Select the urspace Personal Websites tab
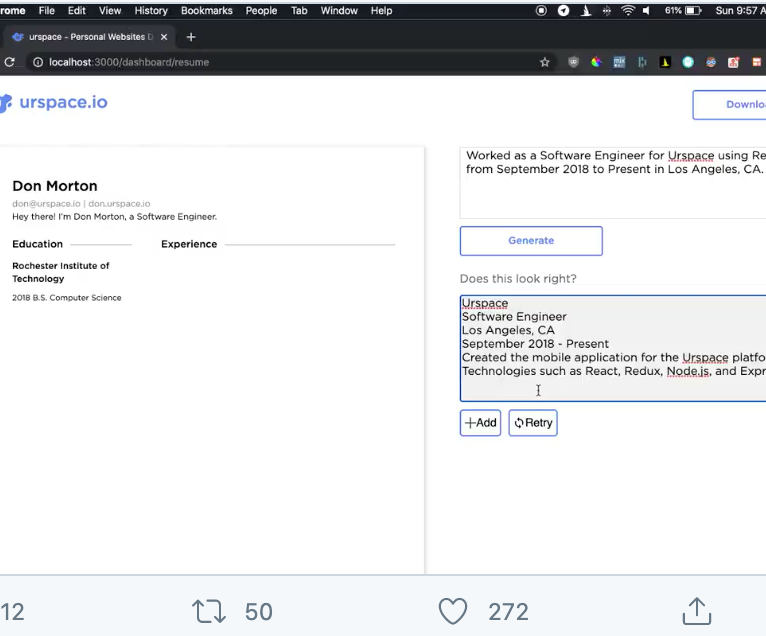Viewport: 766px width, 636px height. click(x=85, y=37)
